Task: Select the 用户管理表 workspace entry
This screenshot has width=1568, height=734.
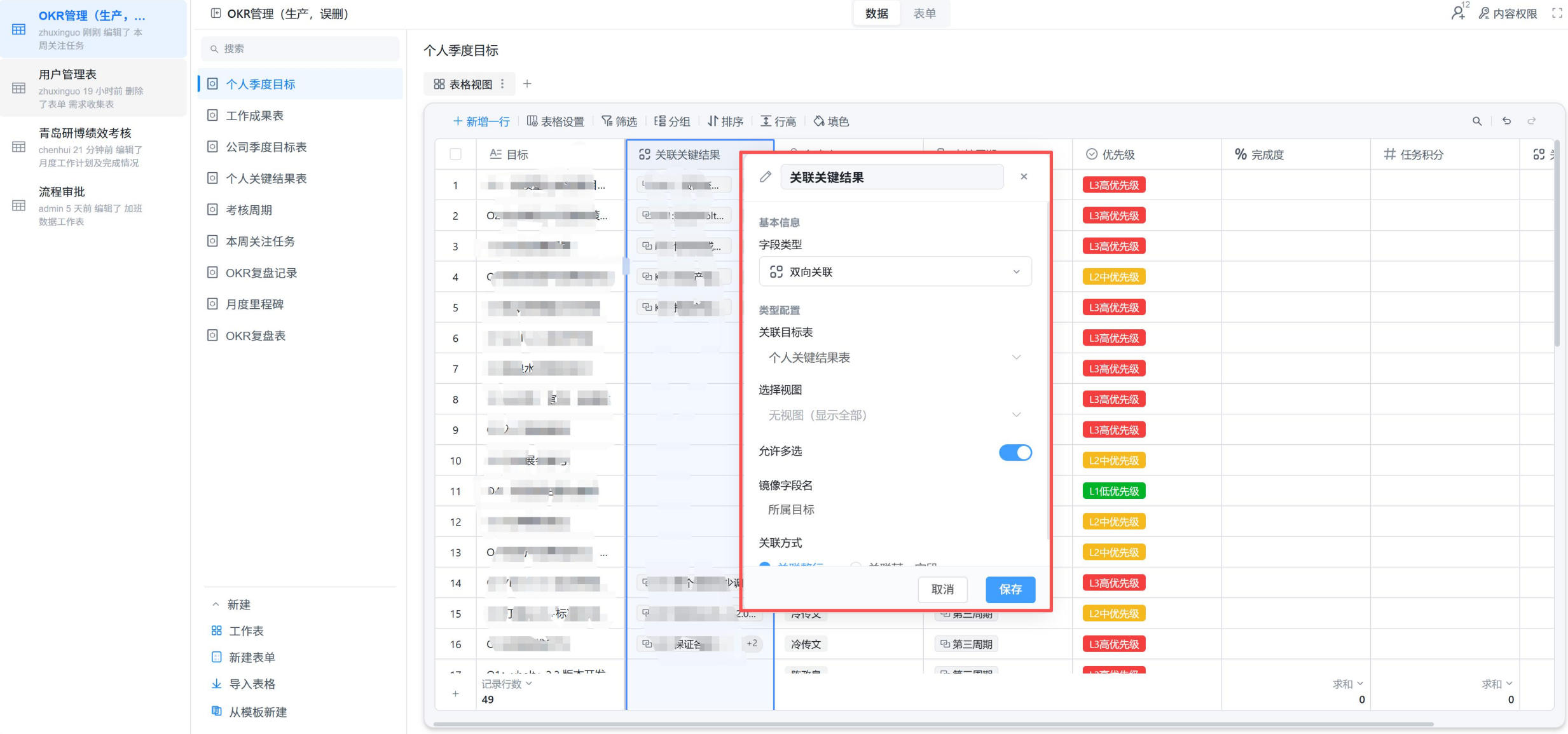Action: [93, 88]
